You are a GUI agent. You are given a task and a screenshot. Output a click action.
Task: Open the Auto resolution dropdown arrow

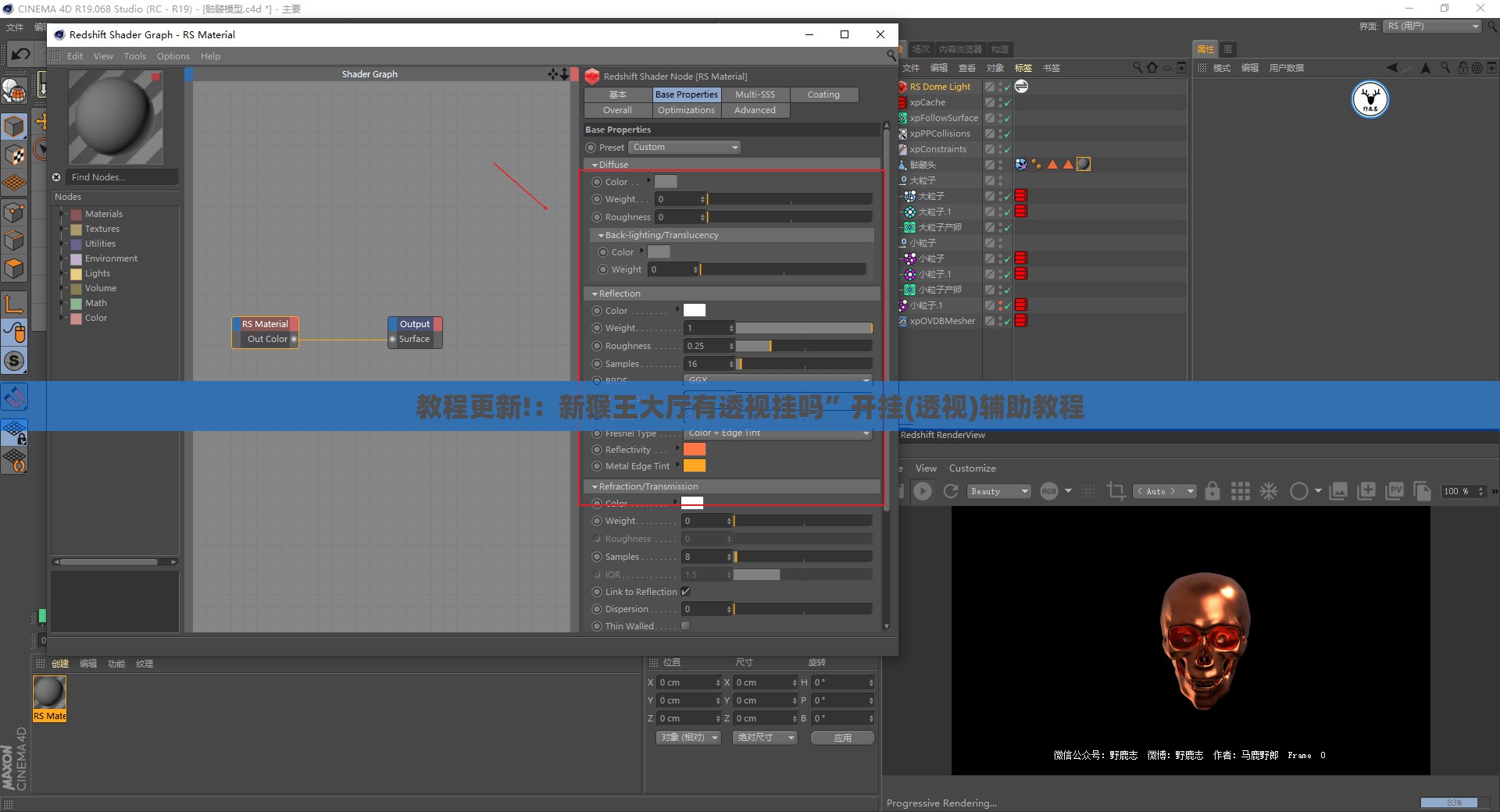1190,491
